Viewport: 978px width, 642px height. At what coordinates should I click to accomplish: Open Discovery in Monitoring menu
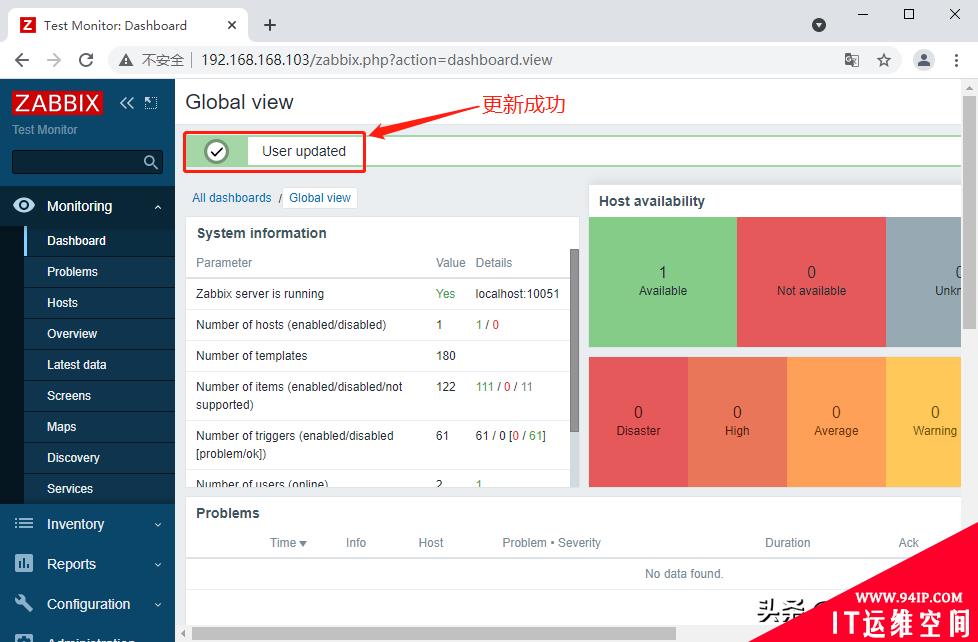pos(100,457)
